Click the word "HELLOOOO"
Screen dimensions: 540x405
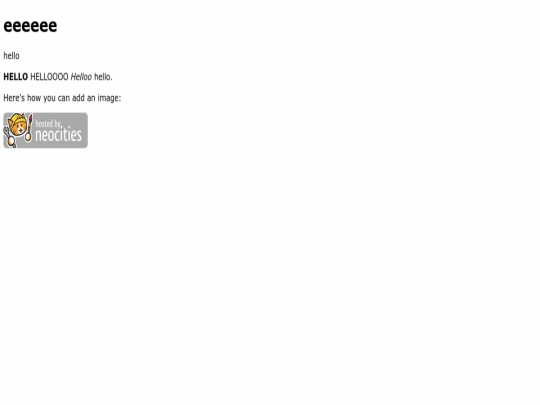49,77
